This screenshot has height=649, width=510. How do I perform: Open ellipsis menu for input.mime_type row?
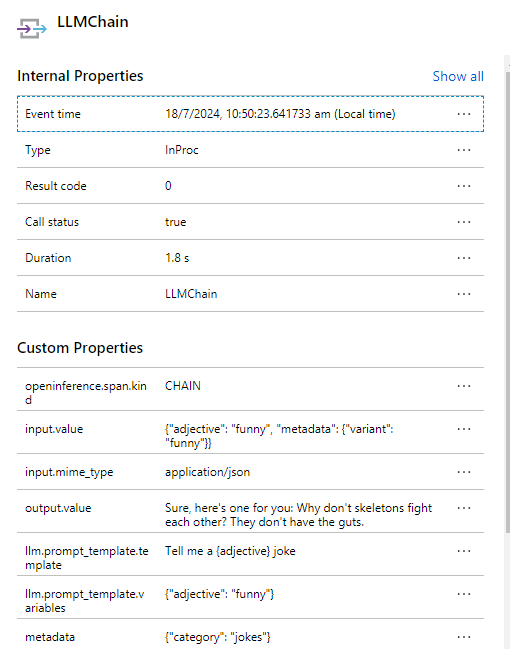pyautogui.click(x=464, y=472)
